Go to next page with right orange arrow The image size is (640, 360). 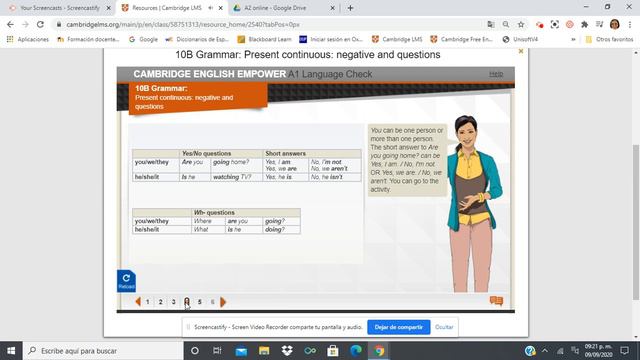point(223,302)
